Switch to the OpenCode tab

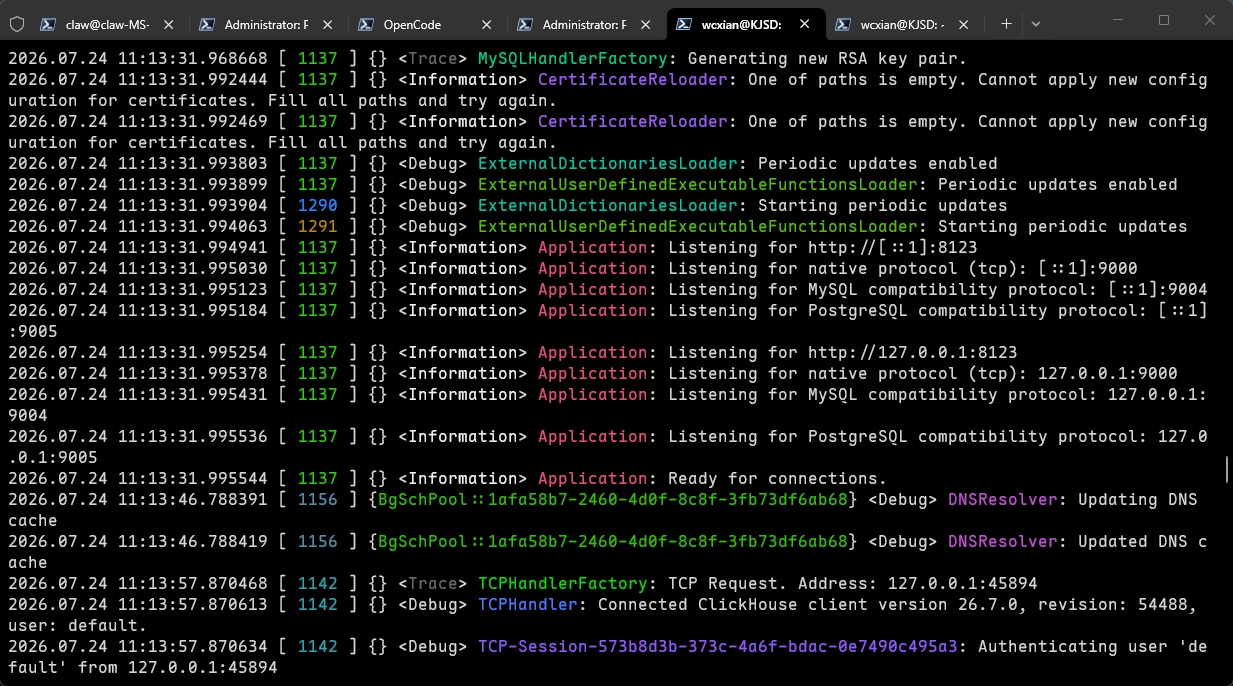(427, 23)
